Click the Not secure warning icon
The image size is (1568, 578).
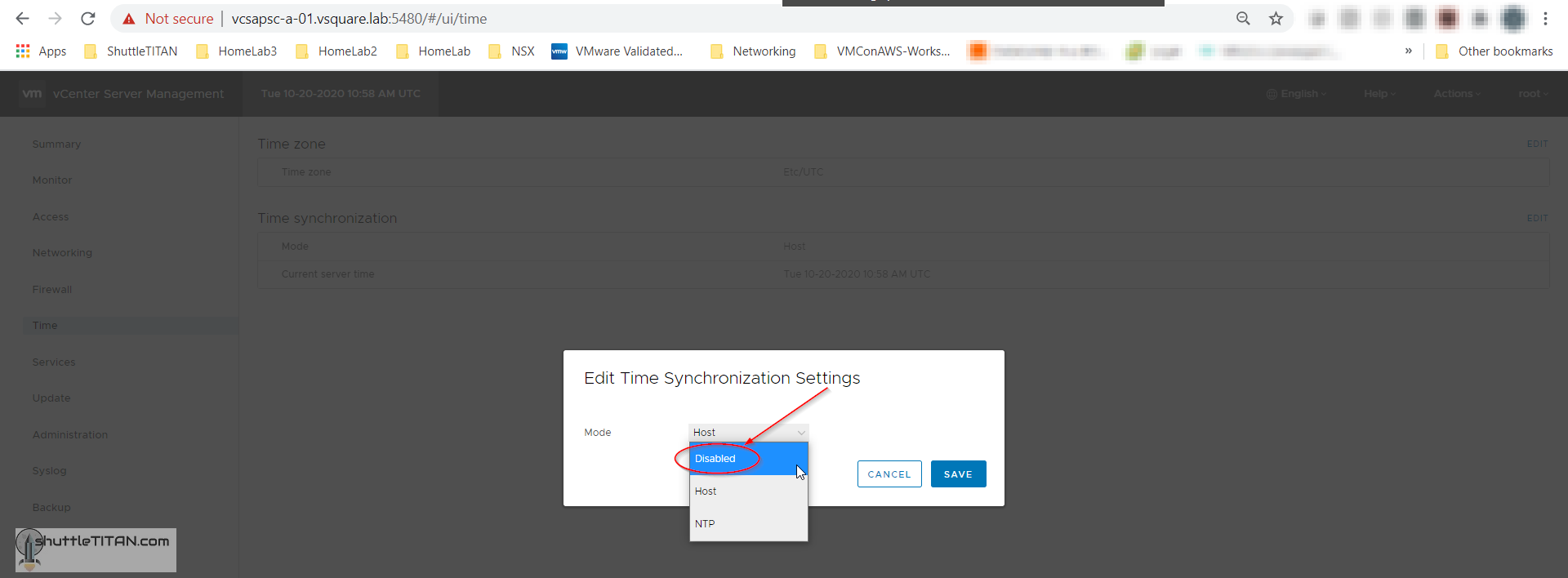129,18
